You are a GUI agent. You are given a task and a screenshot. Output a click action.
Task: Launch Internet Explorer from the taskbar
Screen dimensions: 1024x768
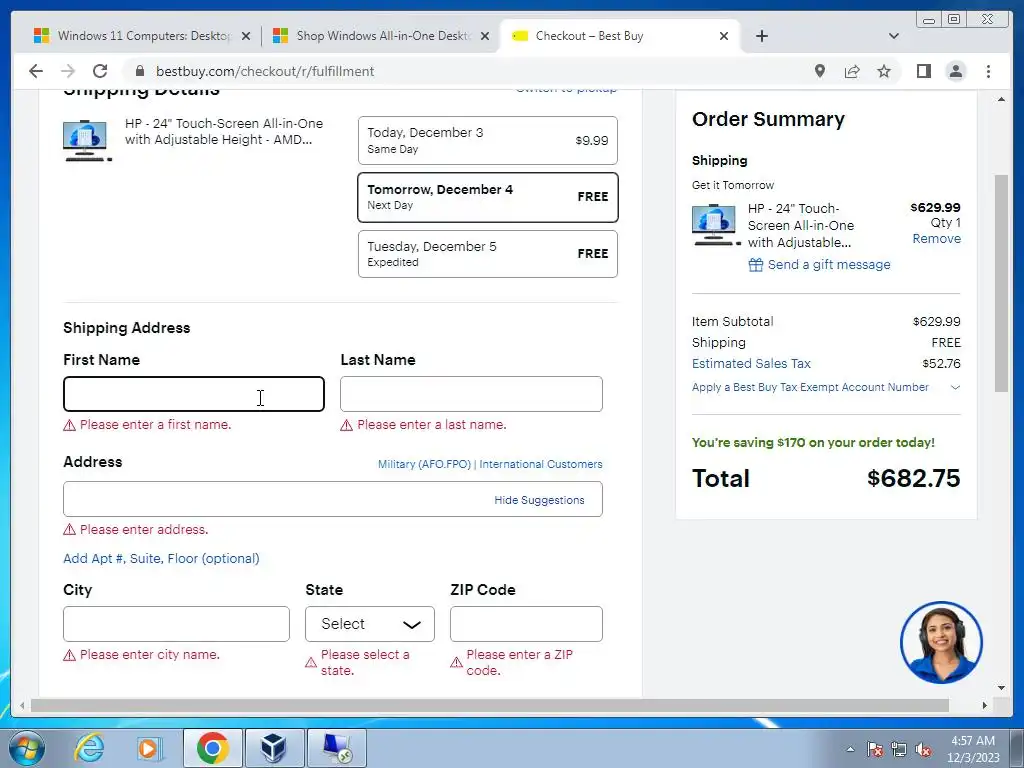point(89,748)
